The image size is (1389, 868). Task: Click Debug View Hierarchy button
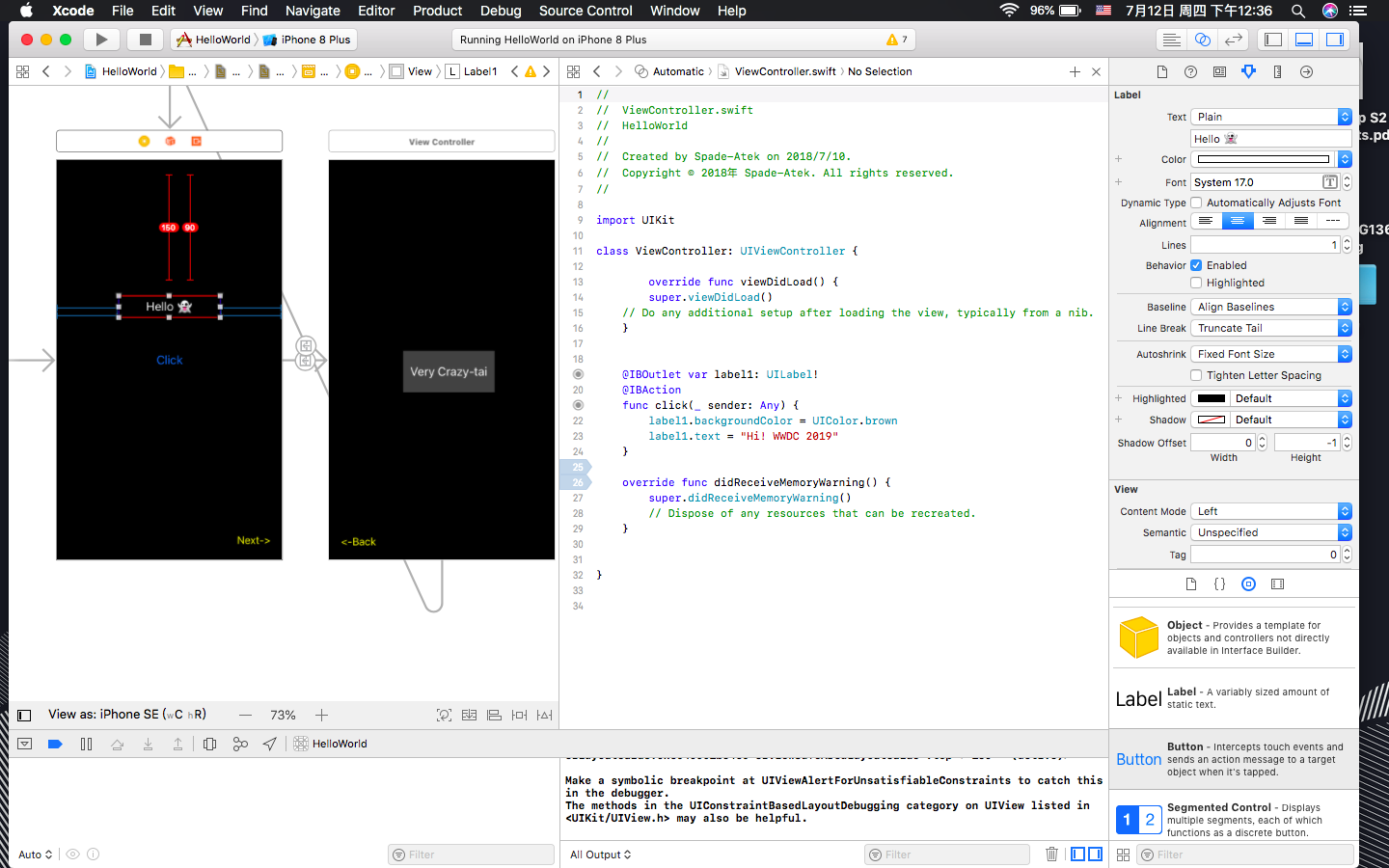209,745
